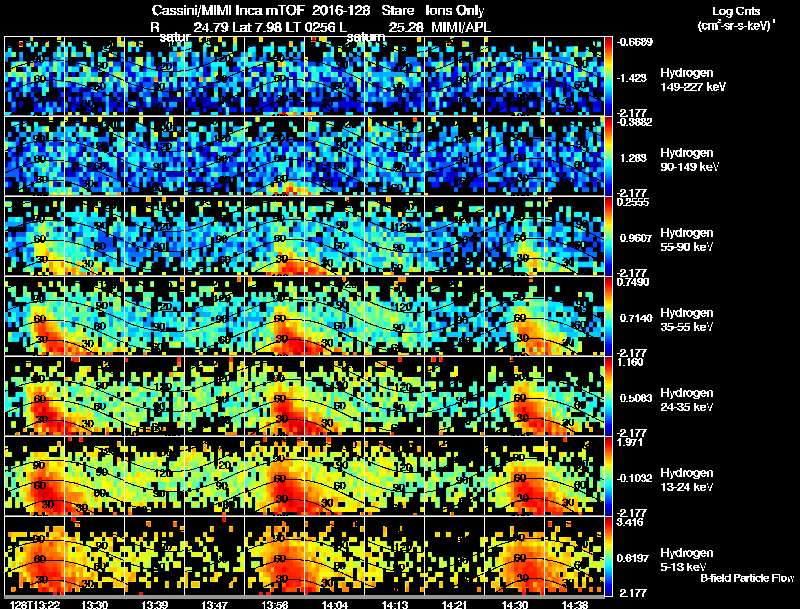Click the color bar beside Hydrogen 90-149 keV
Image resolution: width=800 pixels, height=609 pixels.
608,156
